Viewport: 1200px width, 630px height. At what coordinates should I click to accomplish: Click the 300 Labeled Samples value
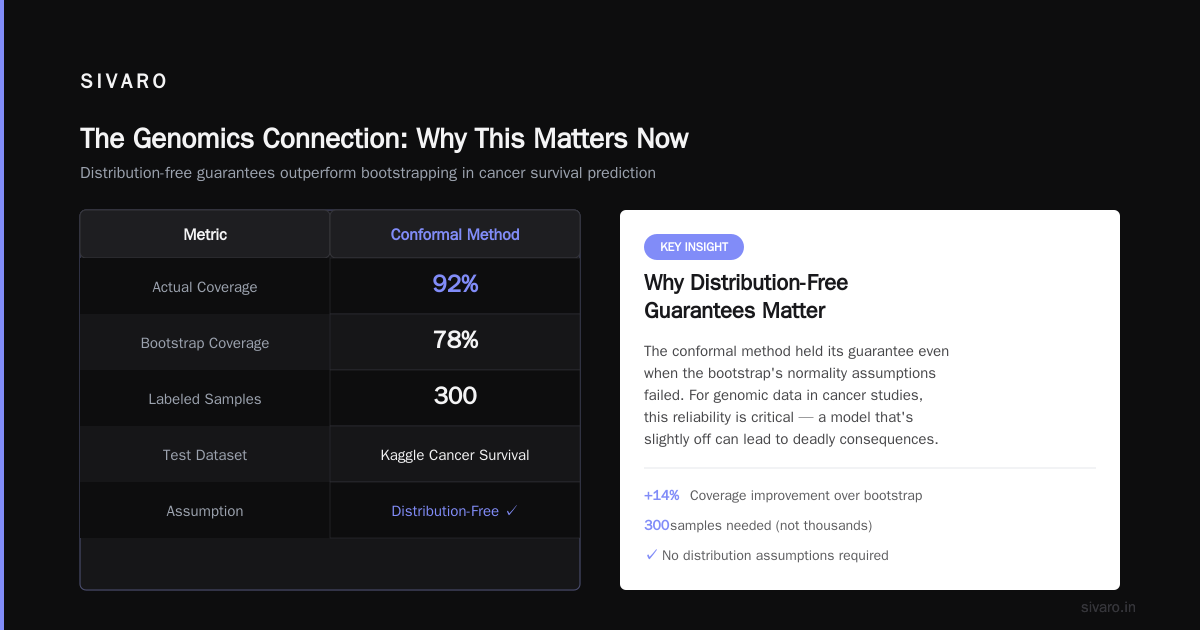point(455,396)
